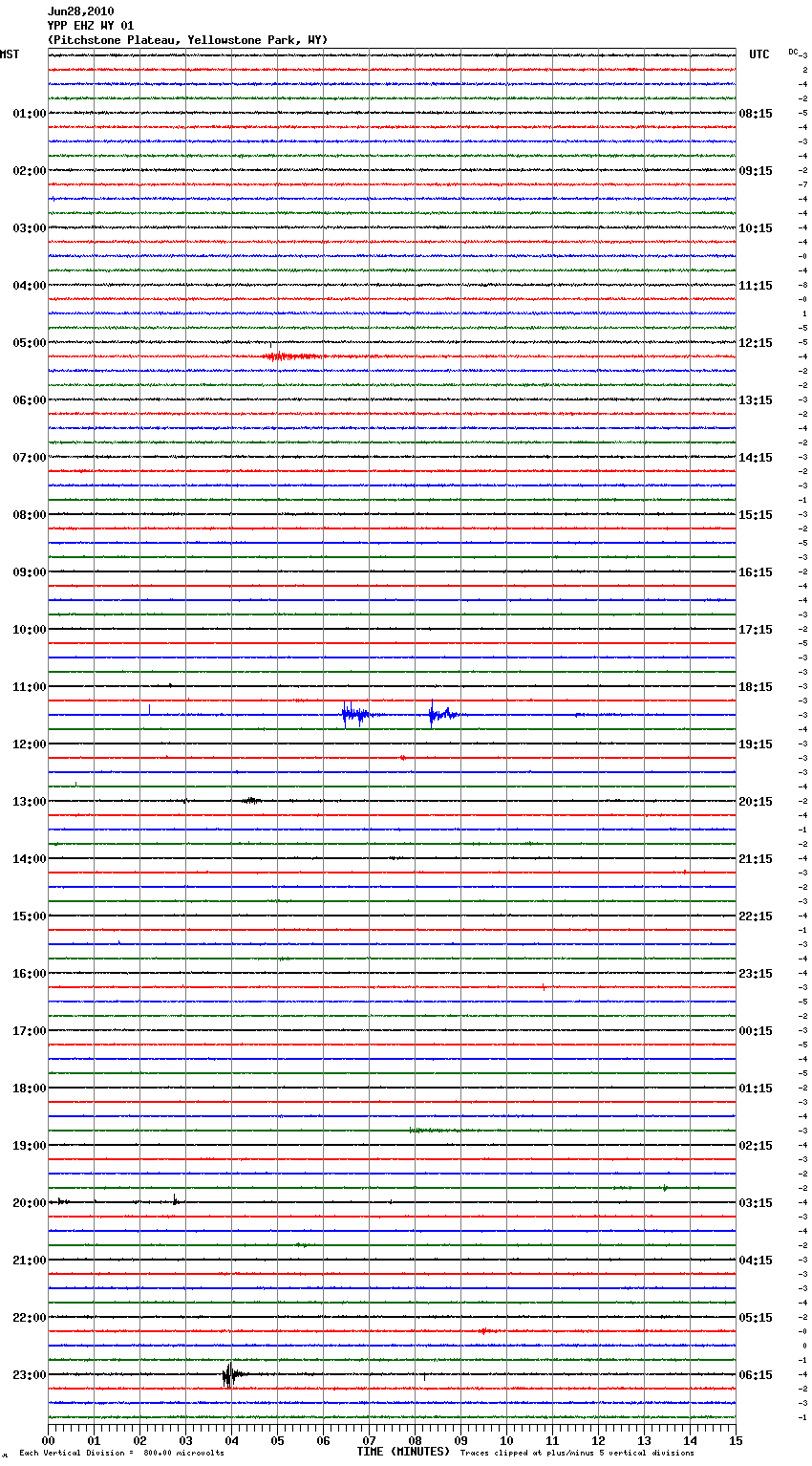Click the DC offset column header
The width and height of the screenshot is (812, 1466).
point(794,52)
